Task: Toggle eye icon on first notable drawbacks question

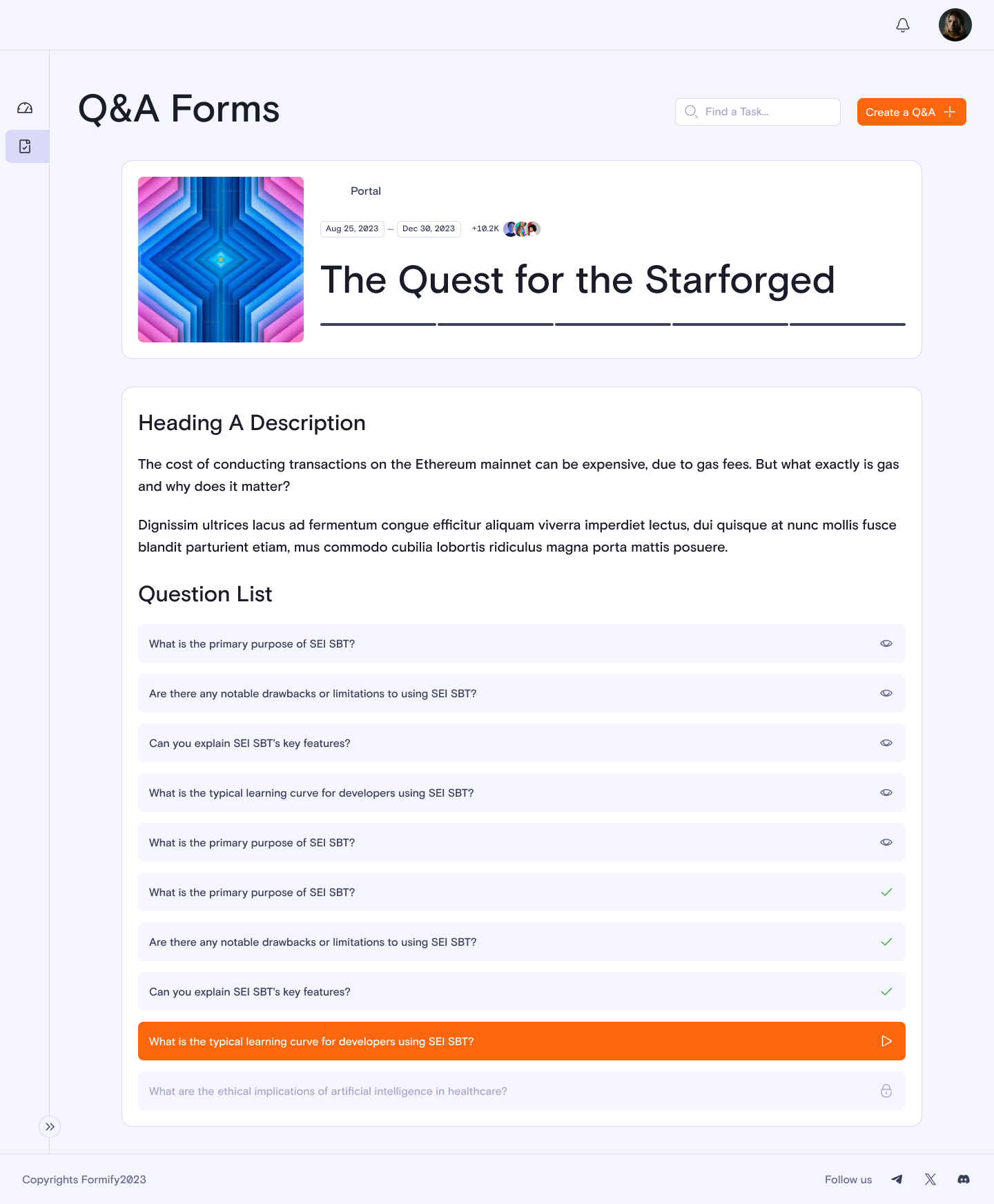Action: 886,693
